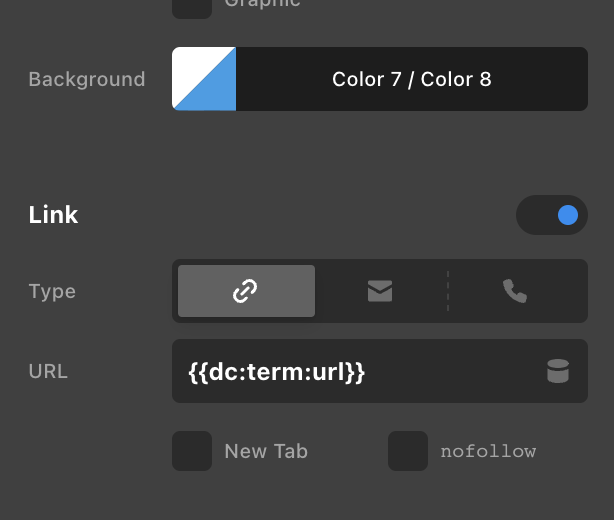The image size is (614, 520).
Task: Click the Type control label
Action: click(x=52, y=291)
